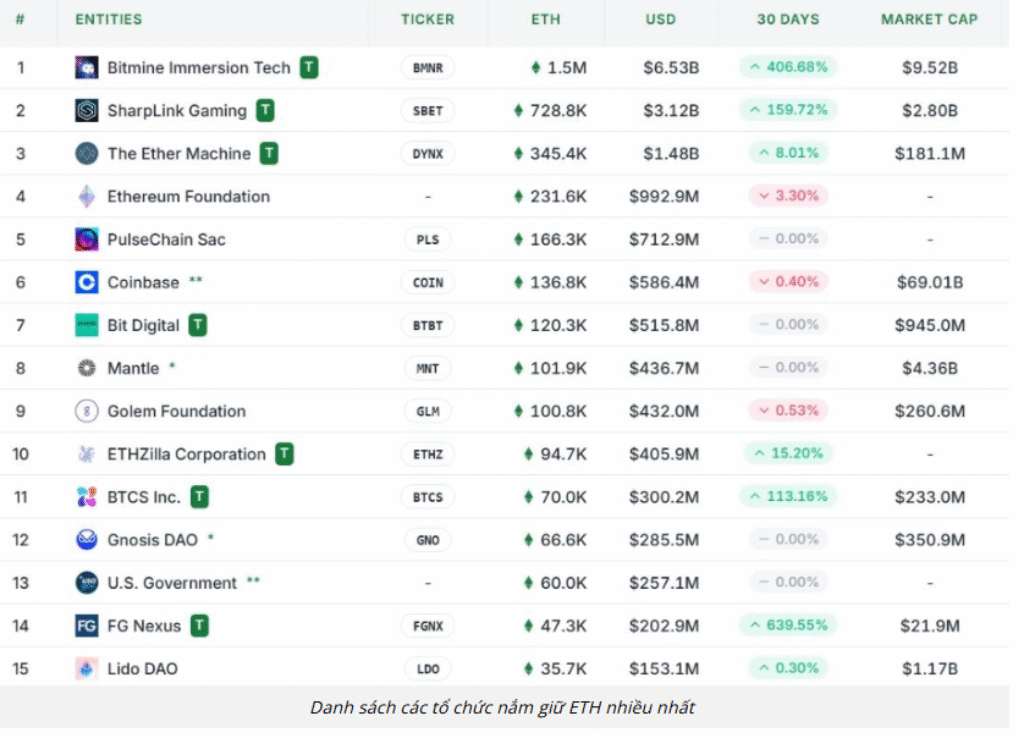Select the SharpLink Gaming logo icon
Viewport: 1024px width, 738px height.
point(88,110)
